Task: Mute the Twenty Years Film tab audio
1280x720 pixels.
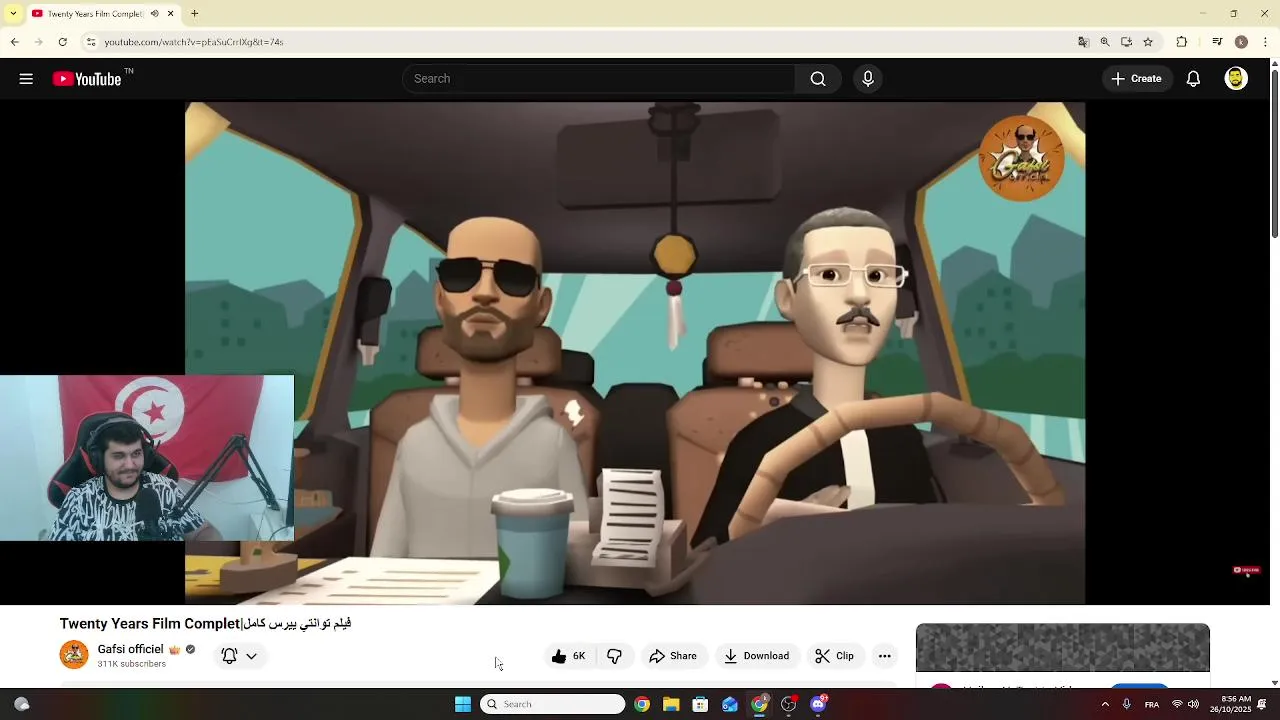Action: pos(155,14)
